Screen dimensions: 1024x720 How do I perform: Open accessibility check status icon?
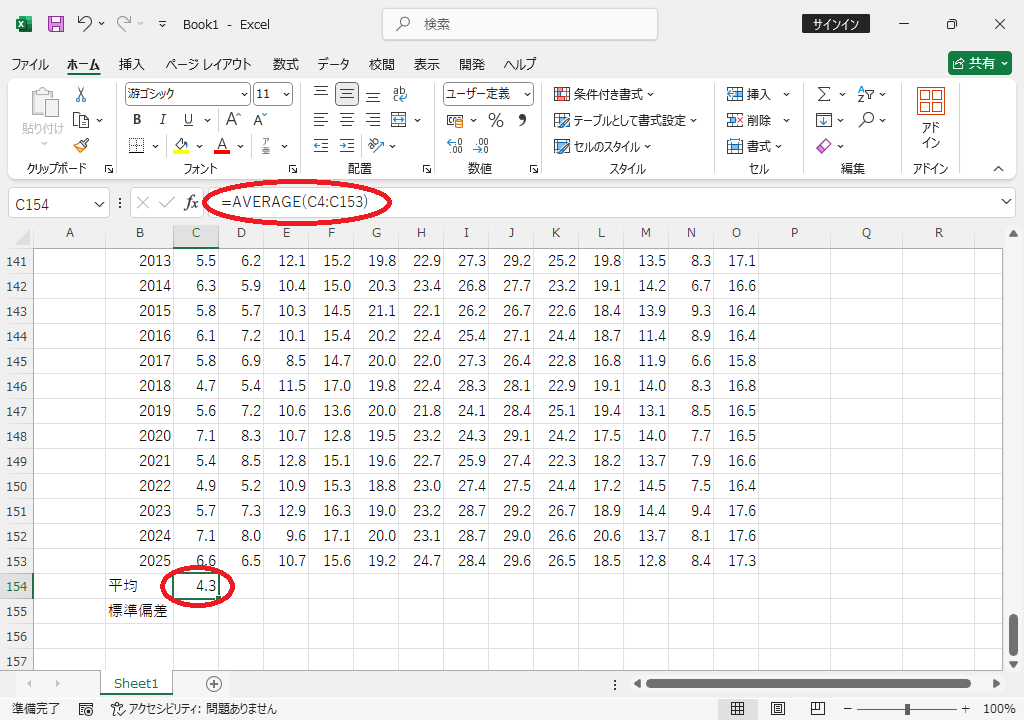(194, 709)
